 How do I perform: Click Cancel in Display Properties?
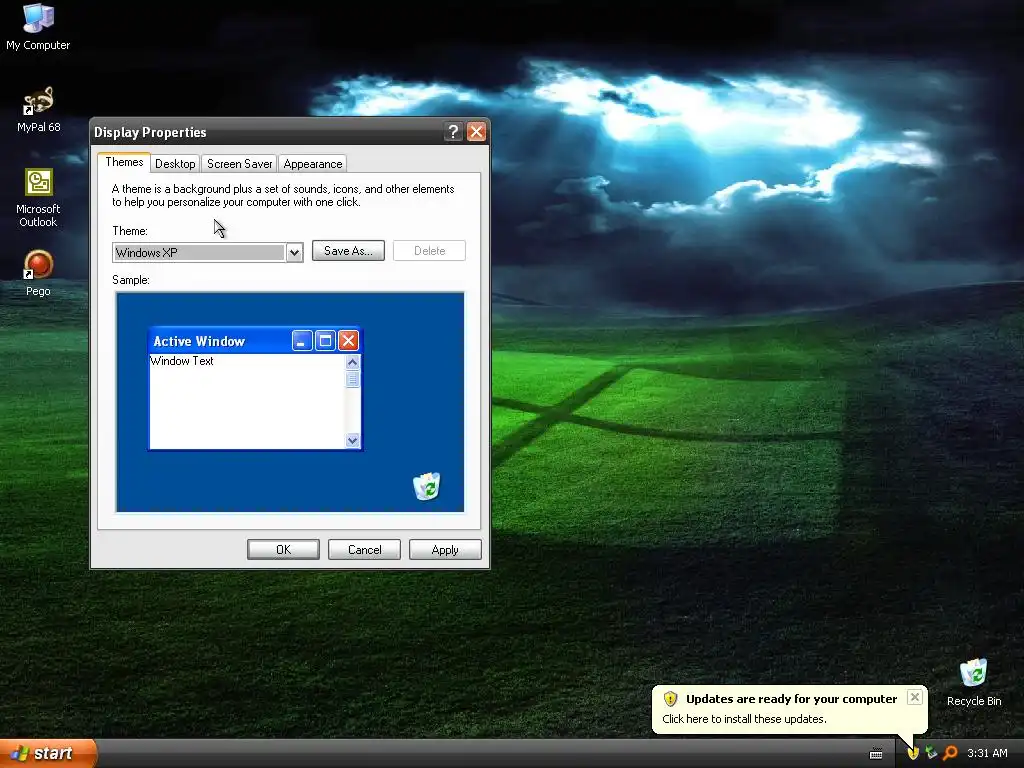click(364, 550)
